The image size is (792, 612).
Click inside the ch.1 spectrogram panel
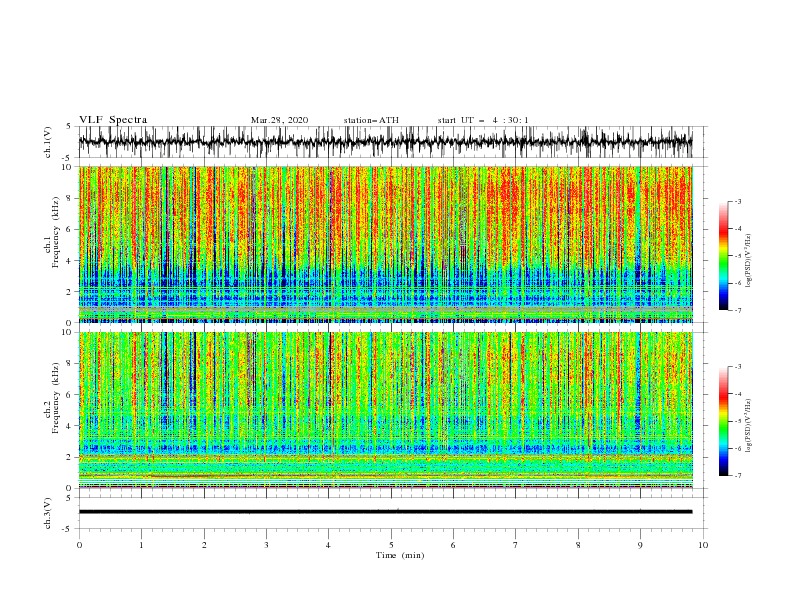click(x=386, y=244)
